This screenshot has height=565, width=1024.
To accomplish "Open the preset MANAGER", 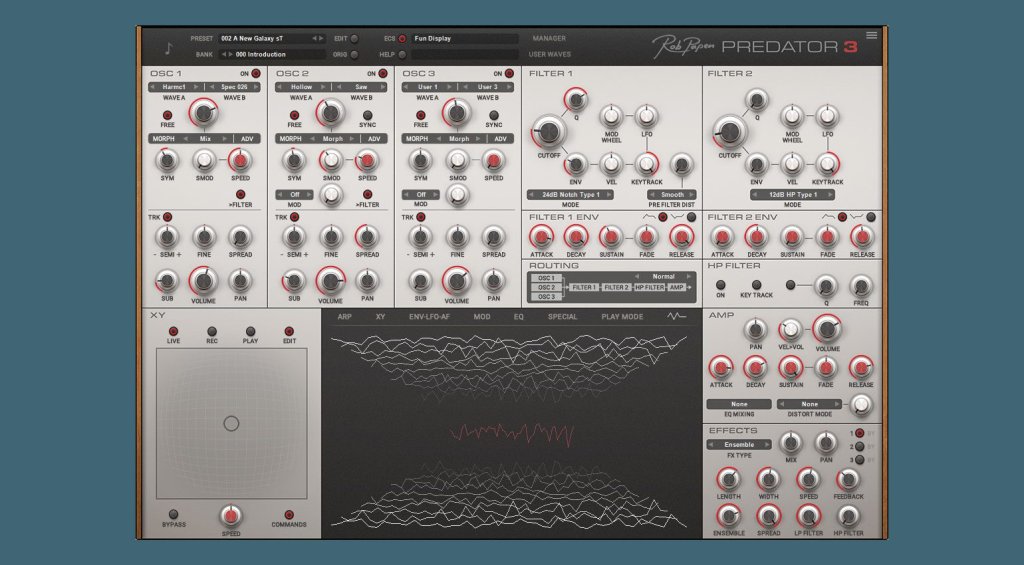I will [x=549, y=39].
